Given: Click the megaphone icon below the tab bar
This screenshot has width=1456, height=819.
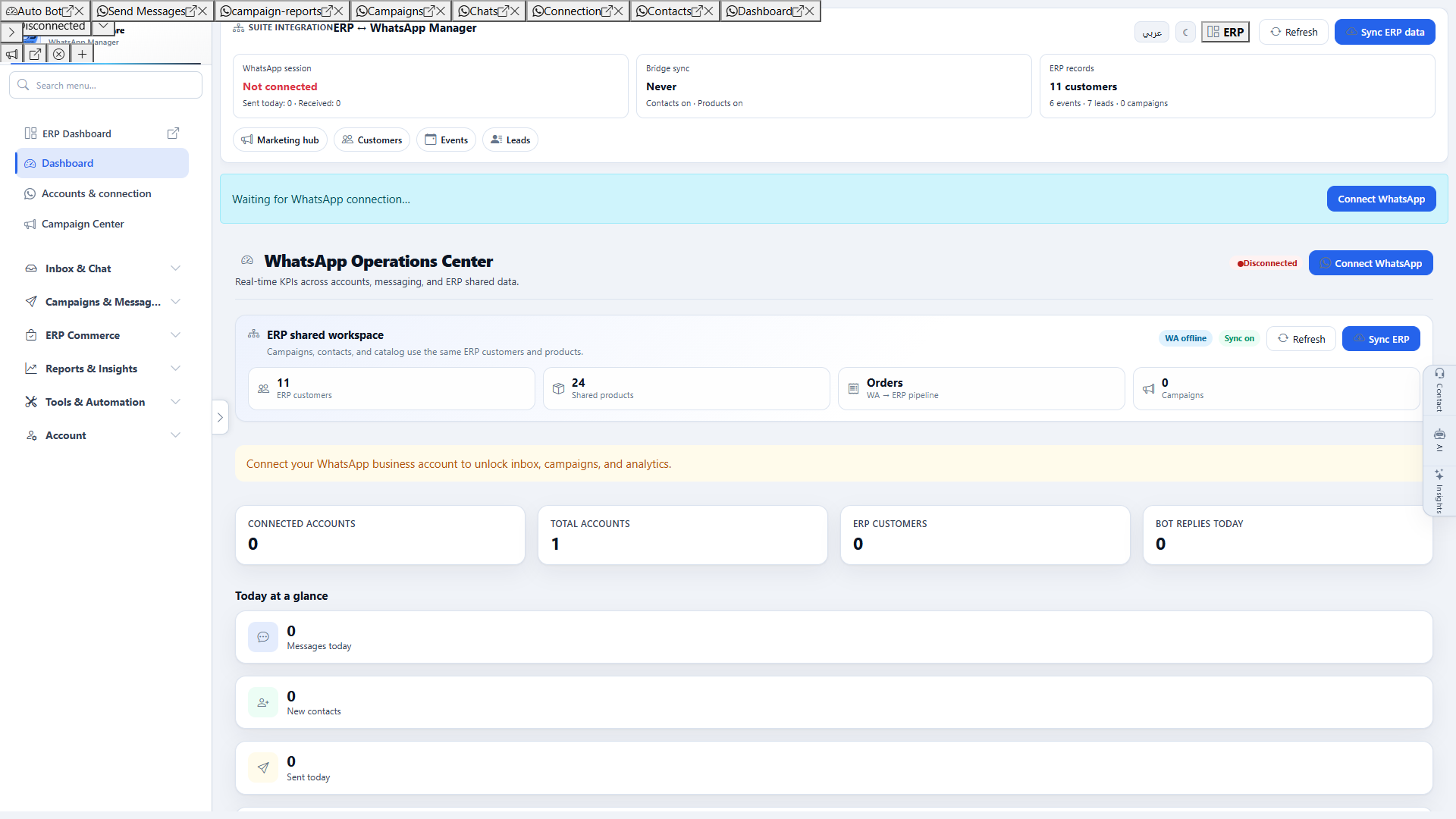Looking at the screenshot, I should pyautogui.click(x=12, y=54).
